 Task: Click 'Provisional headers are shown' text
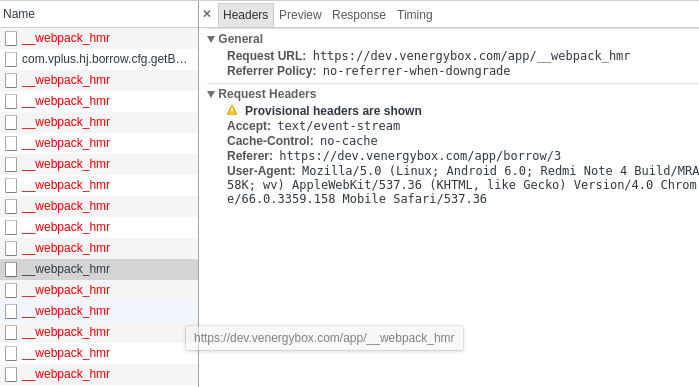(333, 111)
